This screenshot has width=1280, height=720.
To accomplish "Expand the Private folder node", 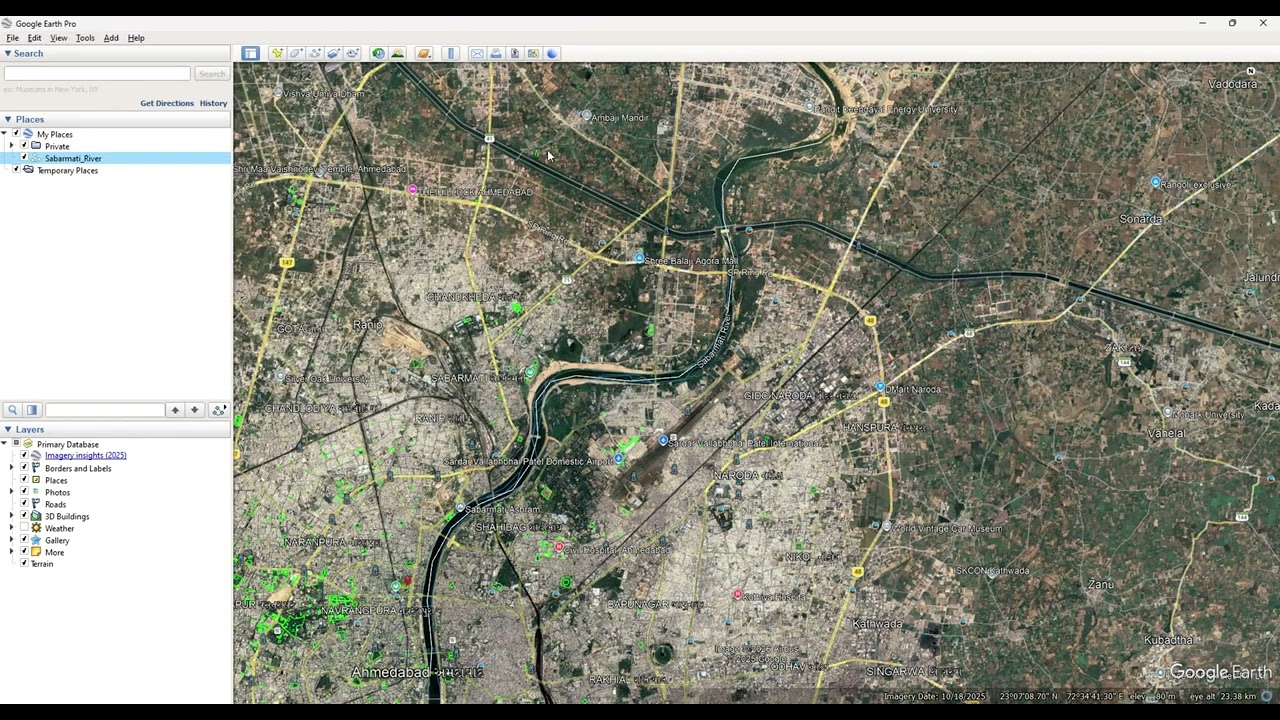I will (x=12, y=146).
